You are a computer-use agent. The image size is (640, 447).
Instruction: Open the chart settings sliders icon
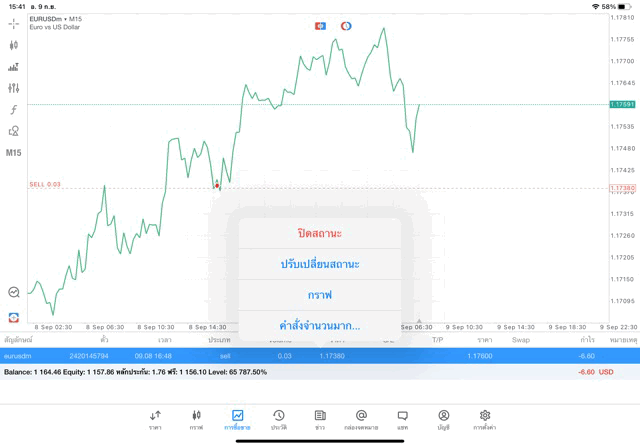tap(13, 89)
